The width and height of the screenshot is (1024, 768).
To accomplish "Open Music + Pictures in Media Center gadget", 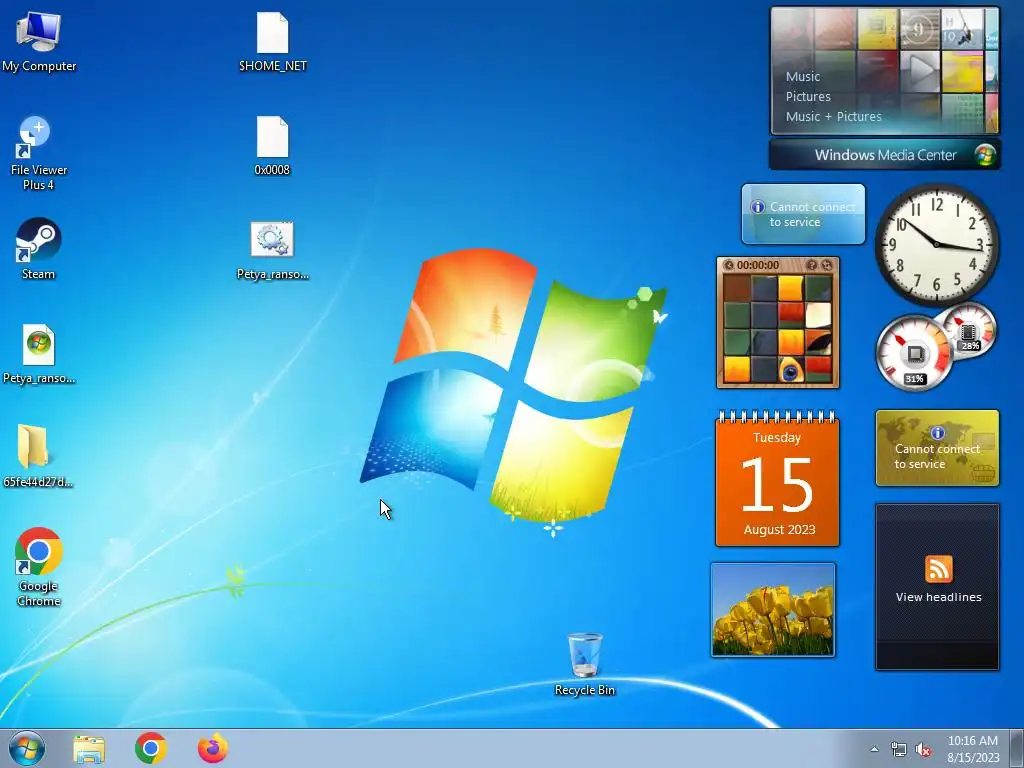I will [833, 117].
